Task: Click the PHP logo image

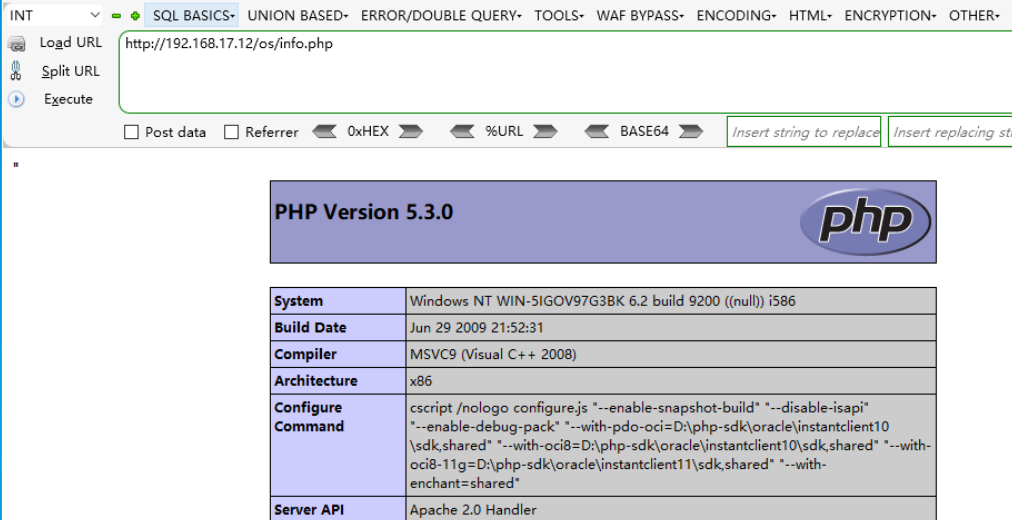Action: click(865, 222)
